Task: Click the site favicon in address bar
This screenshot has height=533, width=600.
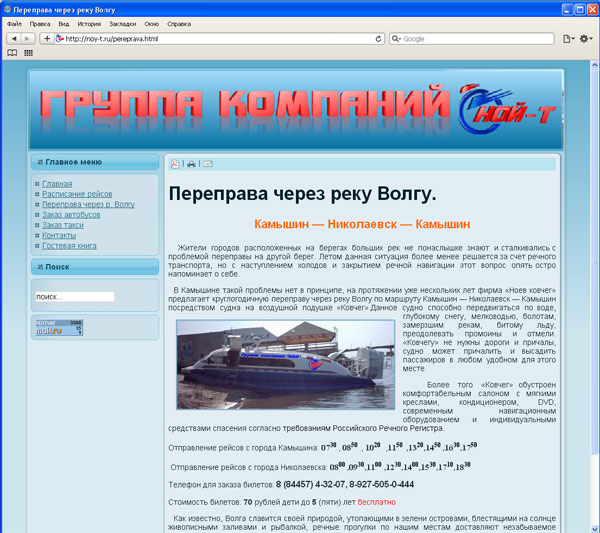Action: click(60, 38)
